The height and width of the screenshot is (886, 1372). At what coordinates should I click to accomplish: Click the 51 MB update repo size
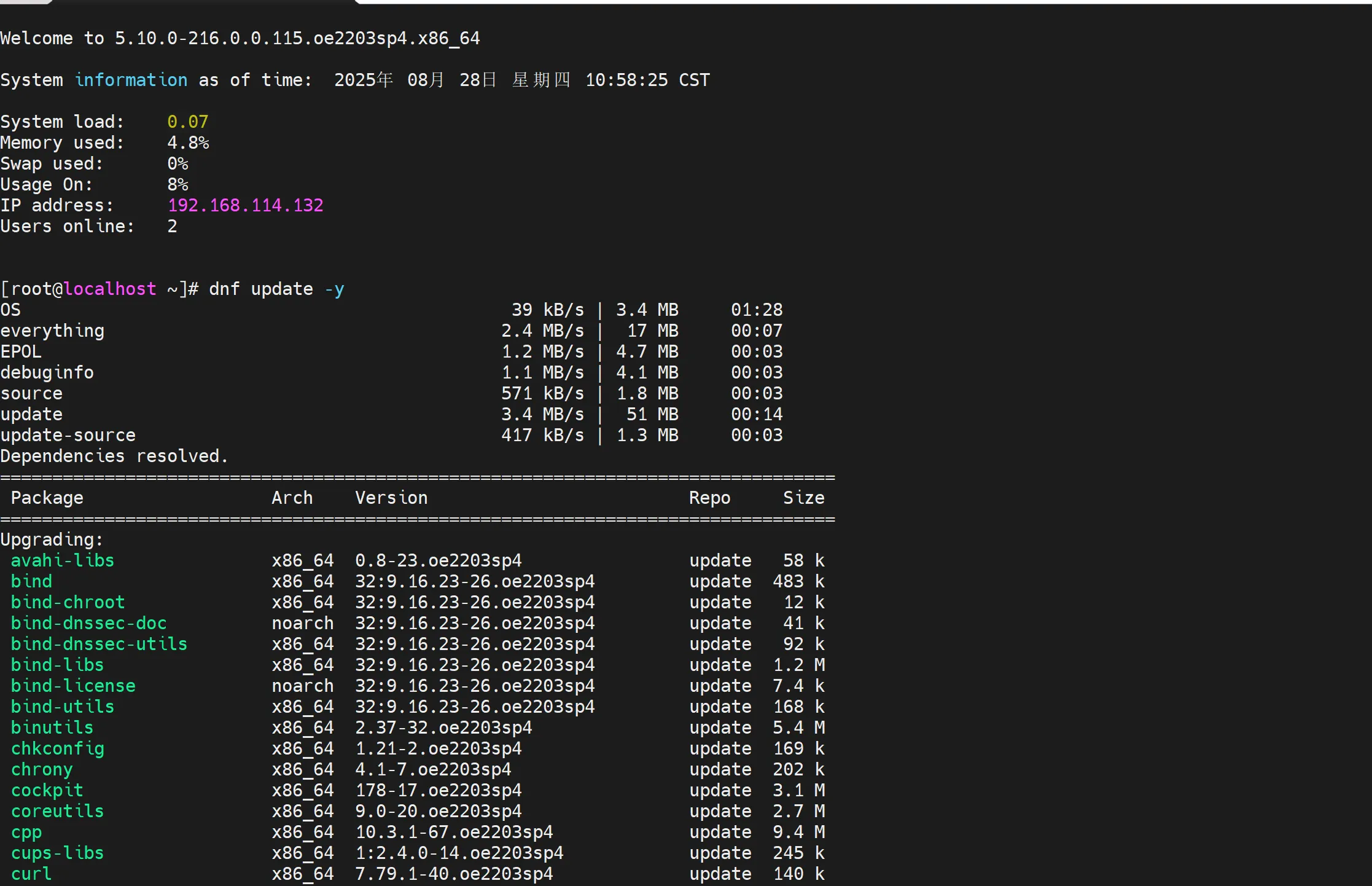pyautogui.click(x=652, y=415)
